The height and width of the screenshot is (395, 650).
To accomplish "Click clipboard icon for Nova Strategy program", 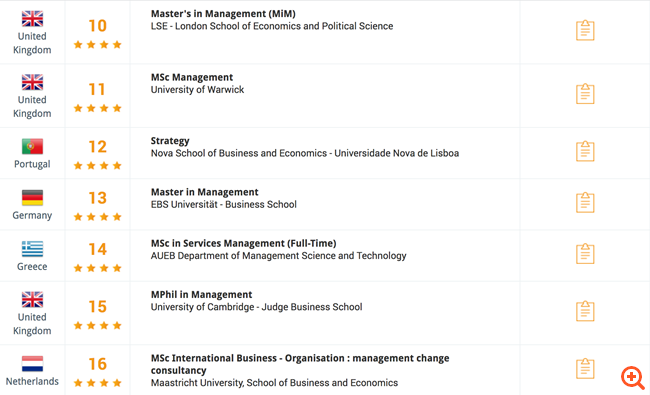I will [x=585, y=151].
